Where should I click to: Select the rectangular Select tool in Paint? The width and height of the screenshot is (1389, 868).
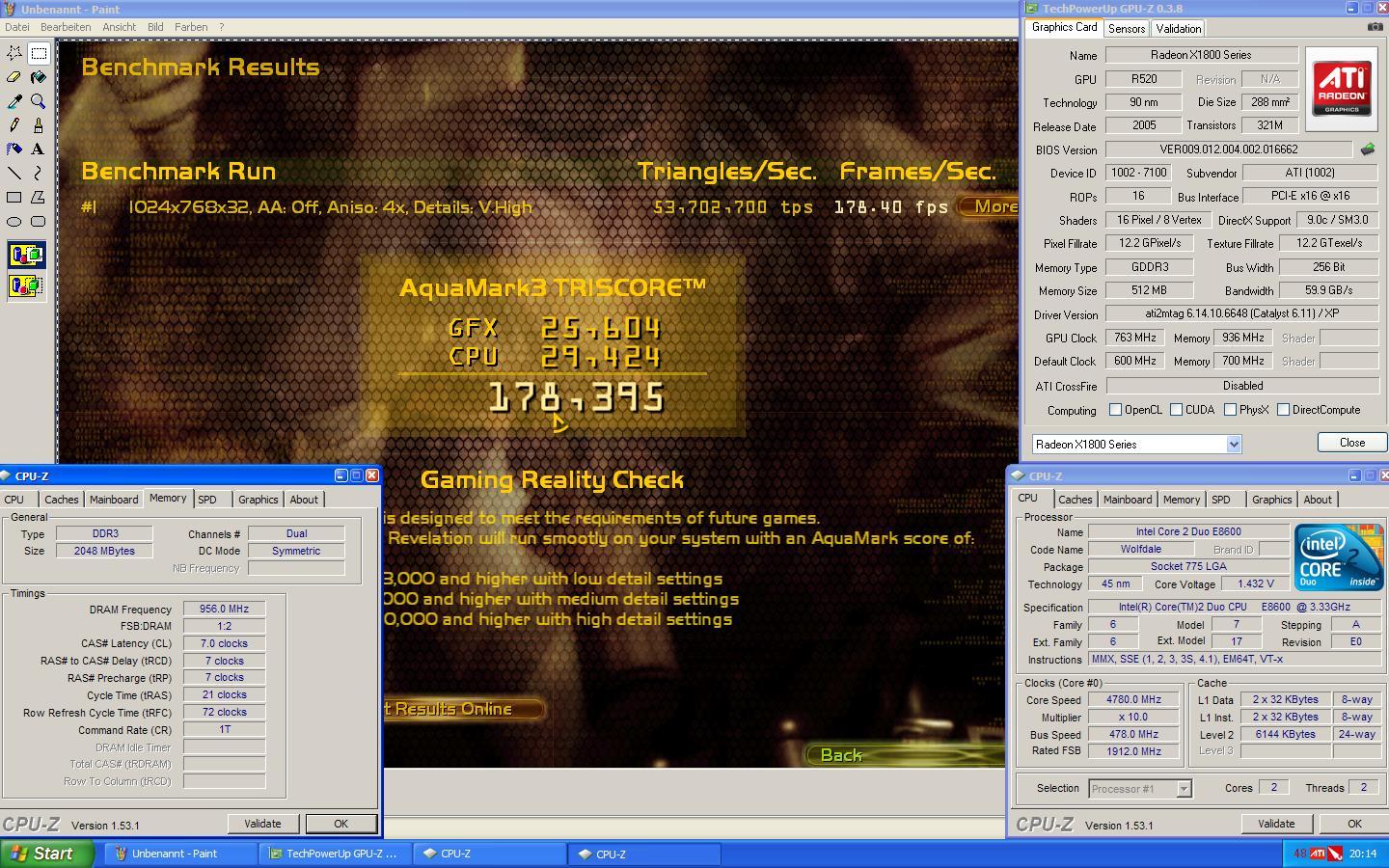tap(39, 53)
